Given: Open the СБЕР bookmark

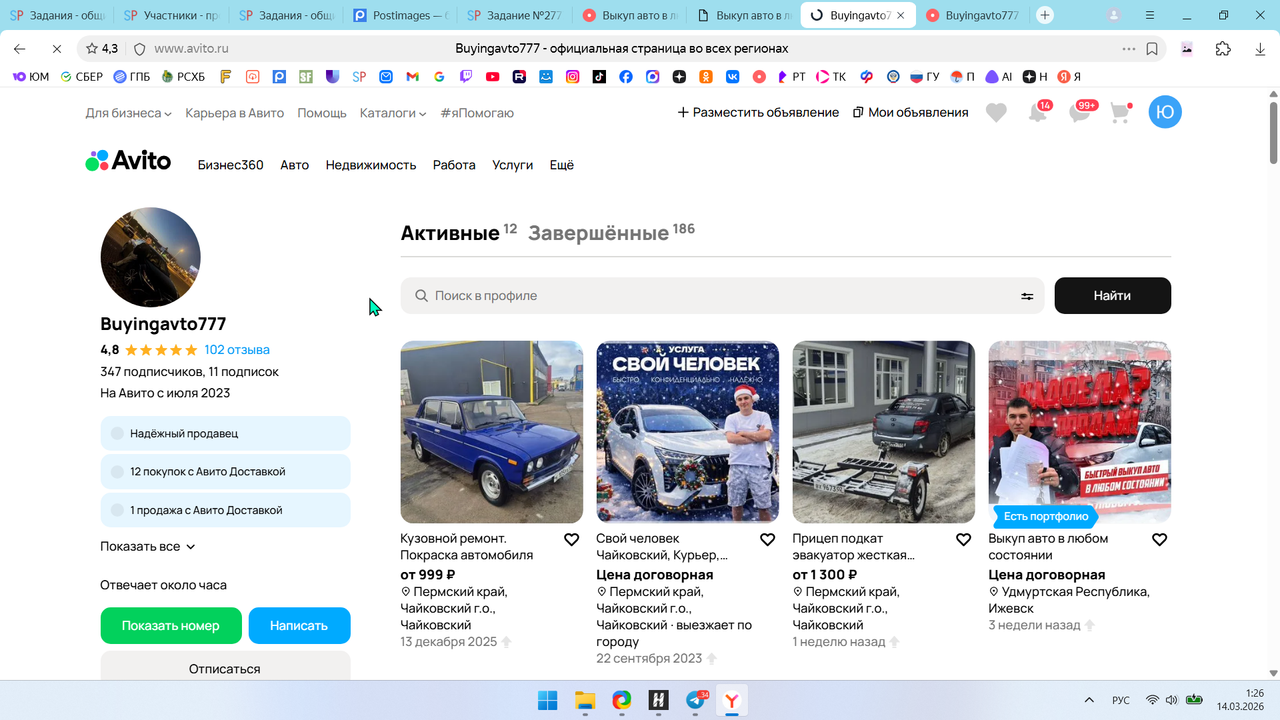Looking at the screenshot, I should 82,76.
